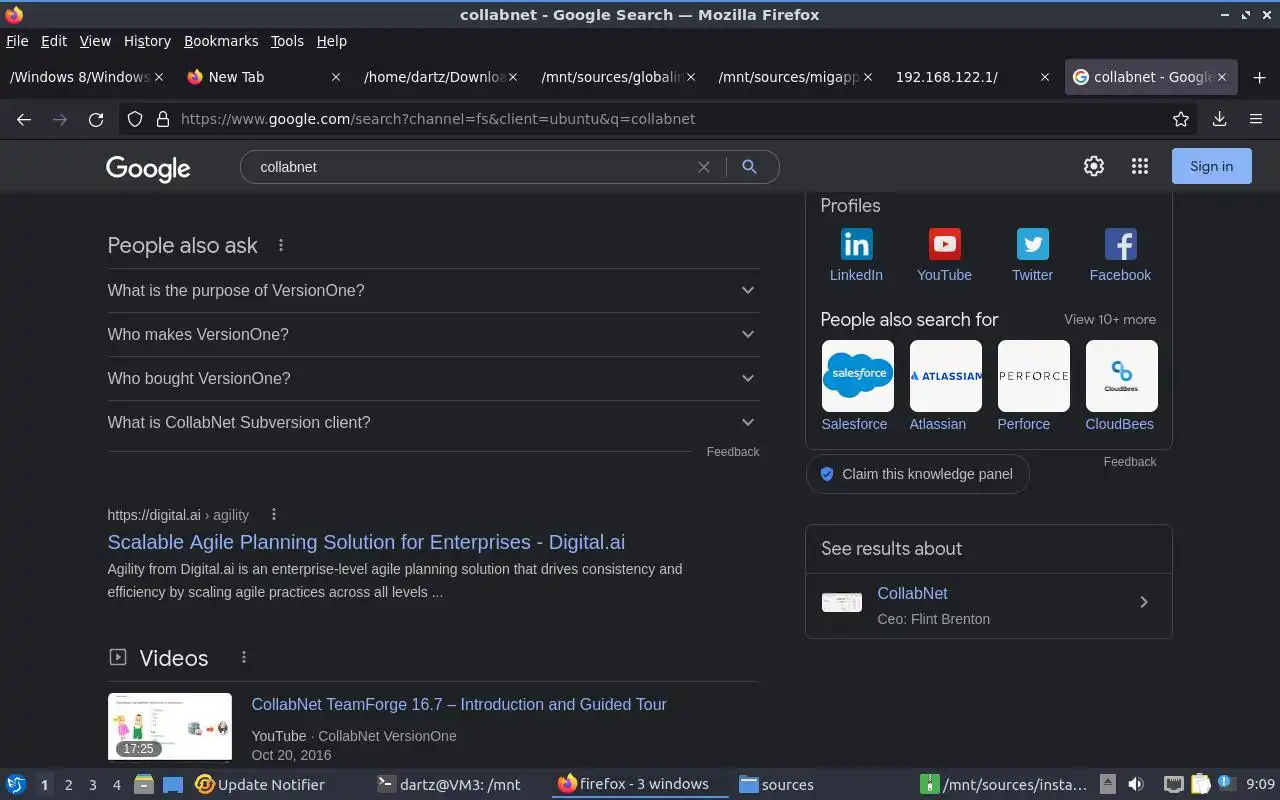Viewport: 1280px width, 800px height.
Task: Open the Bookmarks menu
Action: (221, 41)
